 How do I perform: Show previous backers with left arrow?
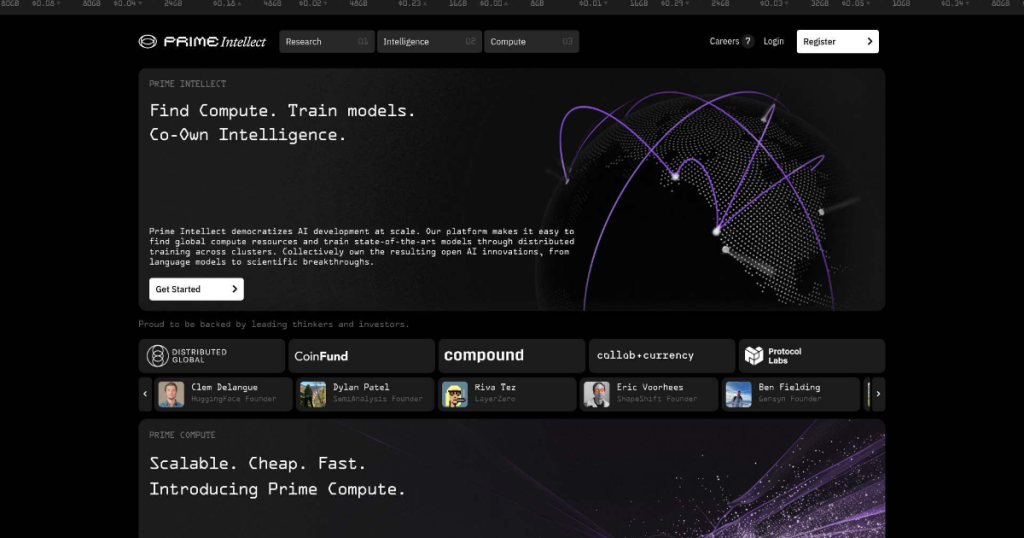145,394
